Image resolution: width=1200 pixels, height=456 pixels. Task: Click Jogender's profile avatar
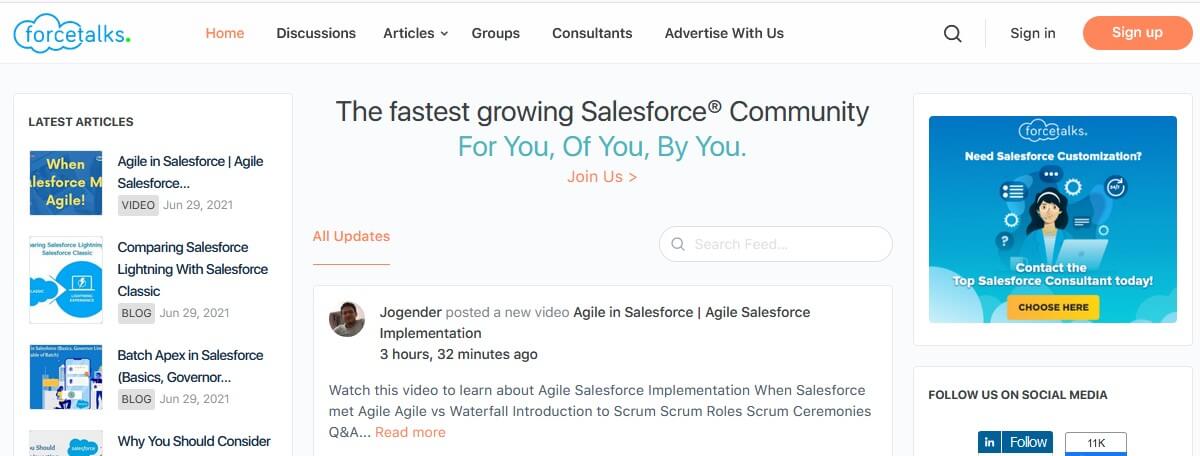coord(347,318)
